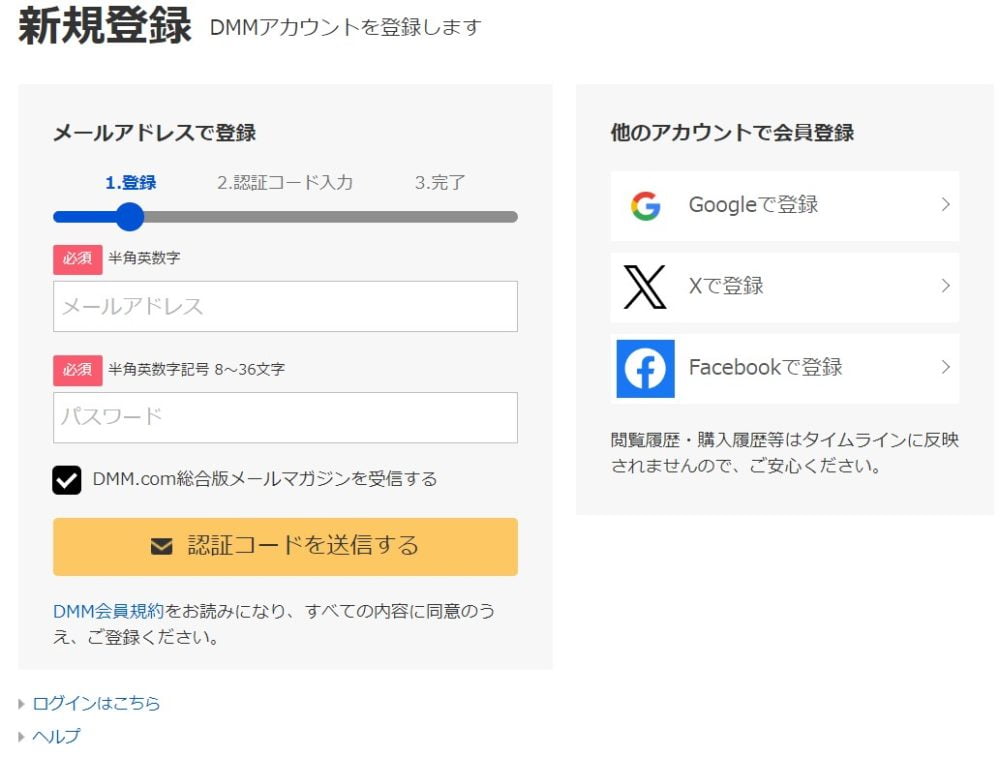This screenshot has height=758, width=1000.
Task: Click the arrow icon beside ログインはこちら
Action: click(x=20, y=703)
